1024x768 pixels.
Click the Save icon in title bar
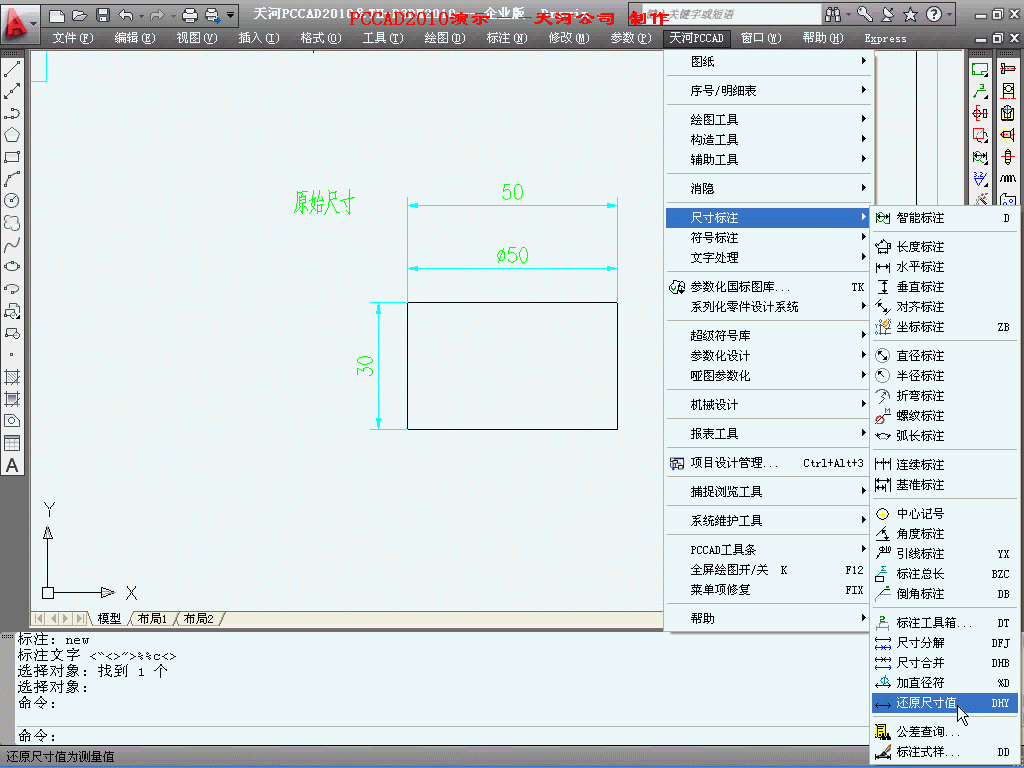coord(103,14)
